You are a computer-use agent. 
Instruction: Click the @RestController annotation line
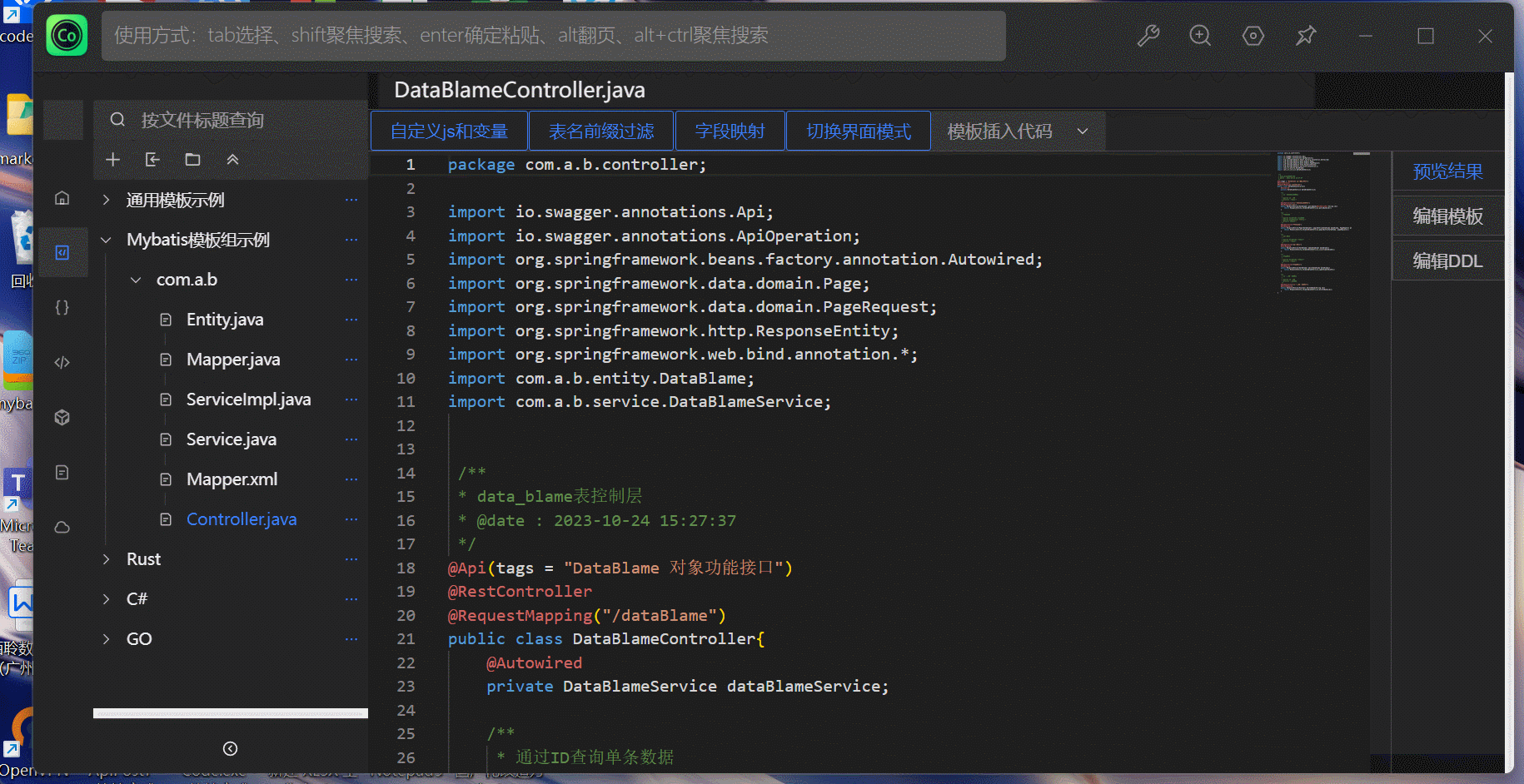[x=520, y=592]
